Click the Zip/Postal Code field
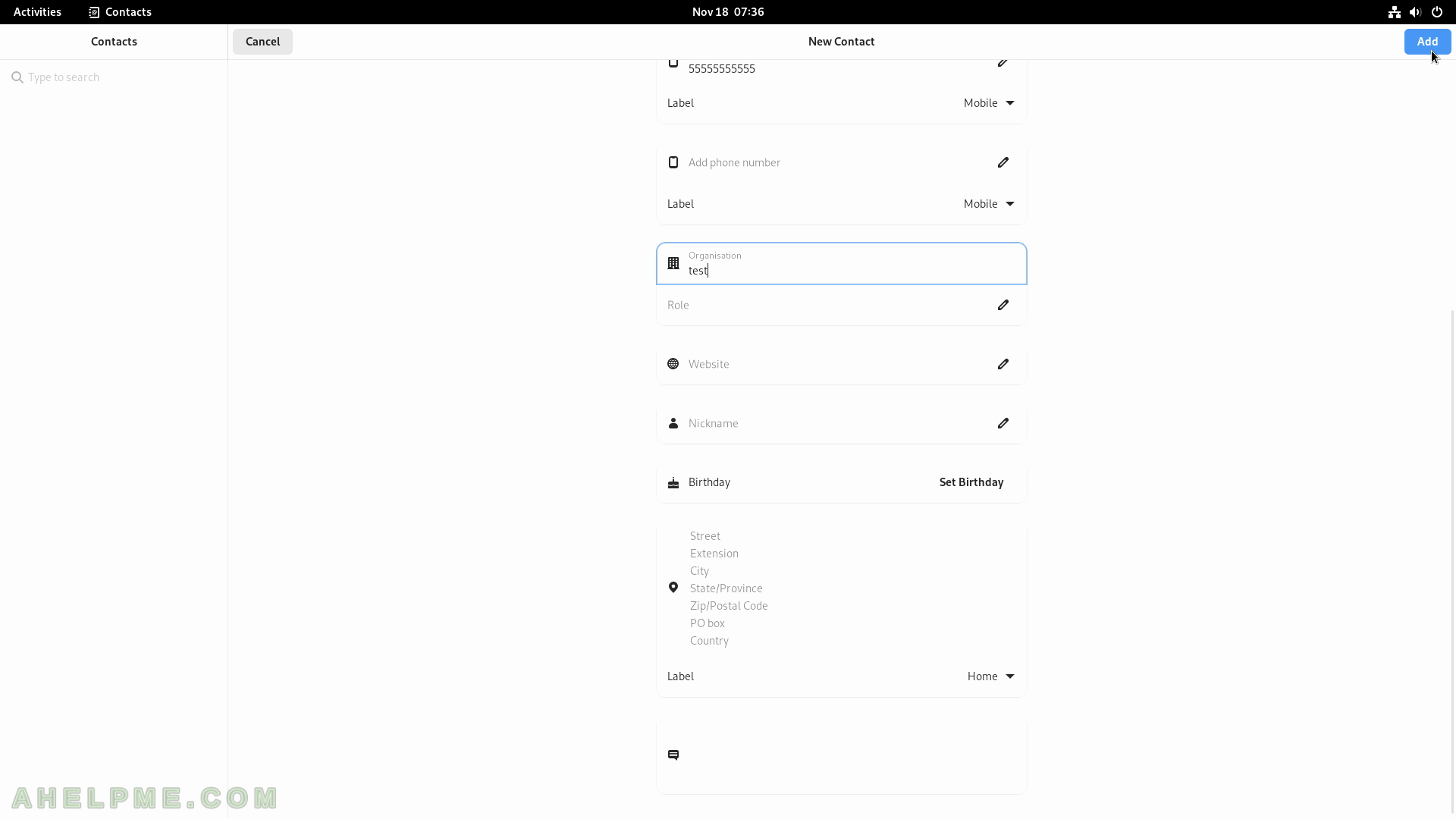The height and width of the screenshot is (819, 1456). (853, 606)
